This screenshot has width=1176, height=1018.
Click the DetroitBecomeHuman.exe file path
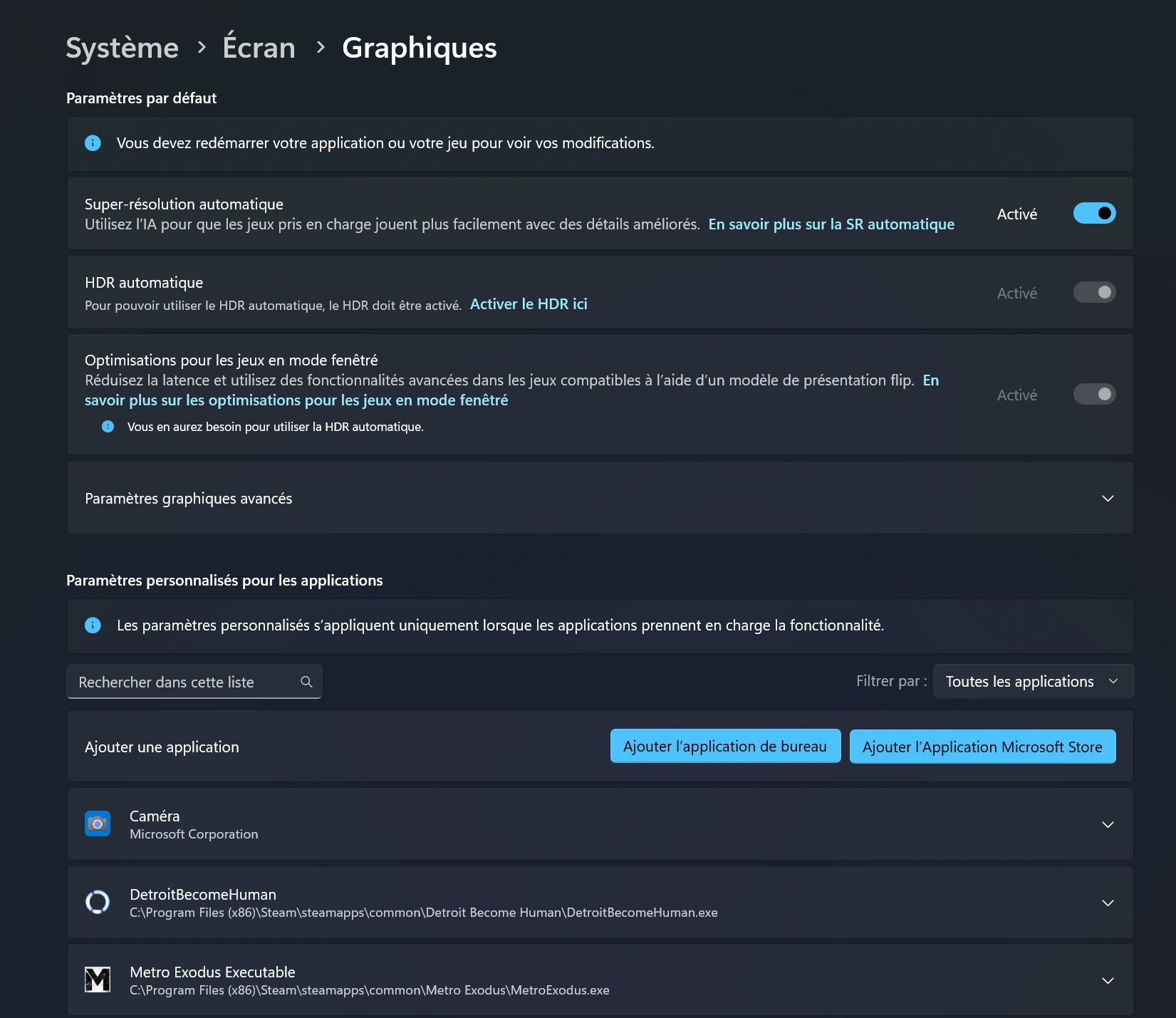pyautogui.click(x=424, y=913)
